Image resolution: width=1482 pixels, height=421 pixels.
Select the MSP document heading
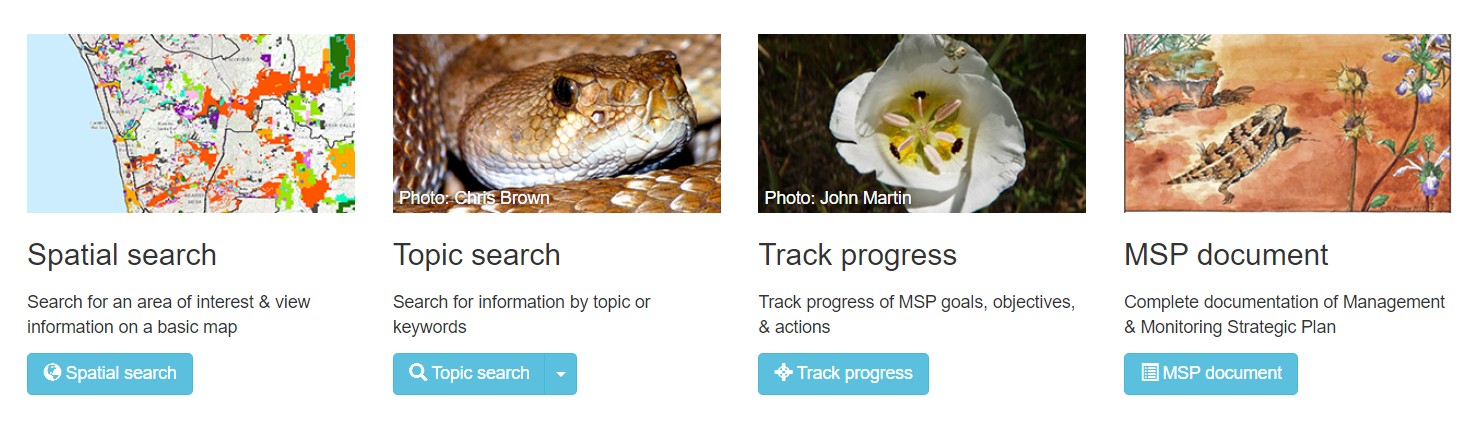(x=1226, y=255)
